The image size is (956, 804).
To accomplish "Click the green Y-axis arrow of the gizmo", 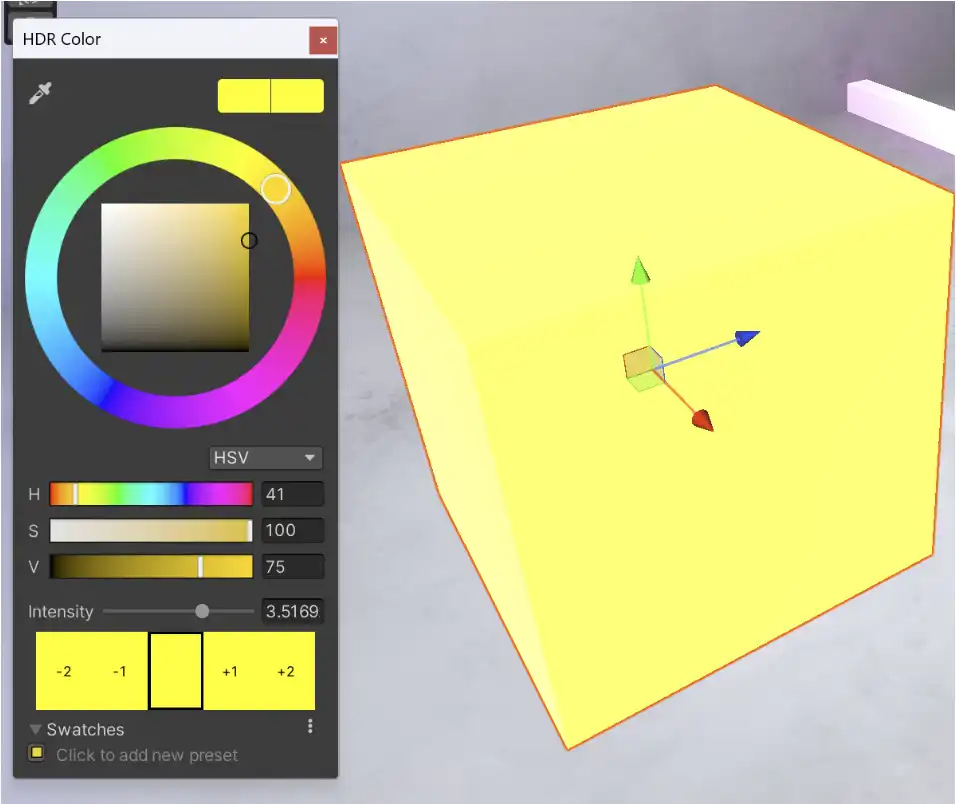I will tap(640, 271).
